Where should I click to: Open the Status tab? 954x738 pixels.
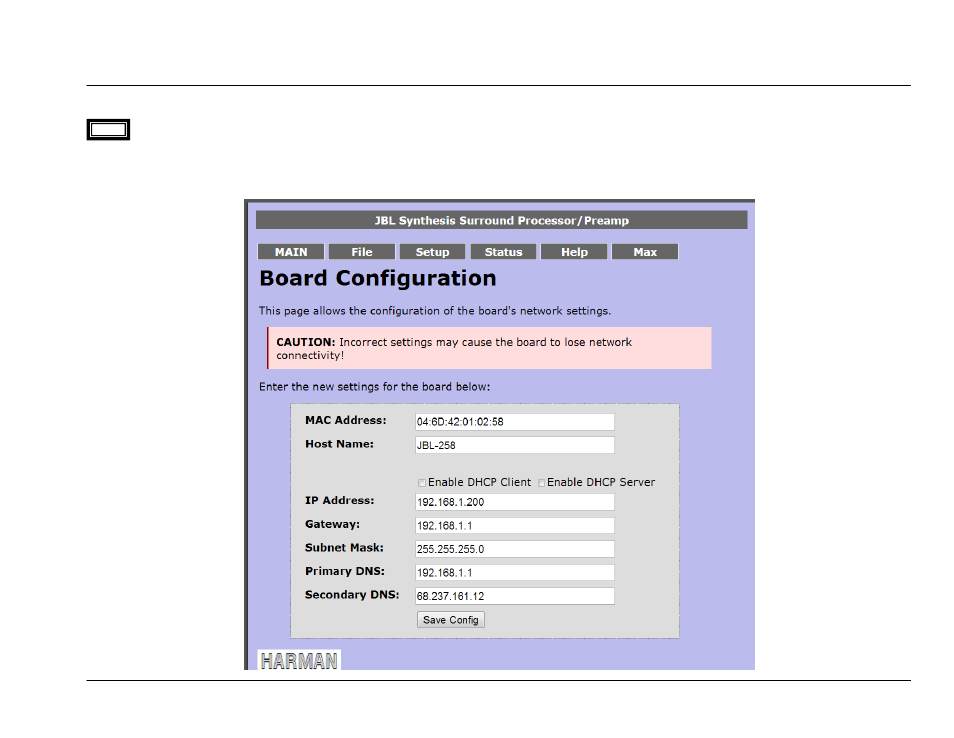pyautogui.click(x=503, y=252)
